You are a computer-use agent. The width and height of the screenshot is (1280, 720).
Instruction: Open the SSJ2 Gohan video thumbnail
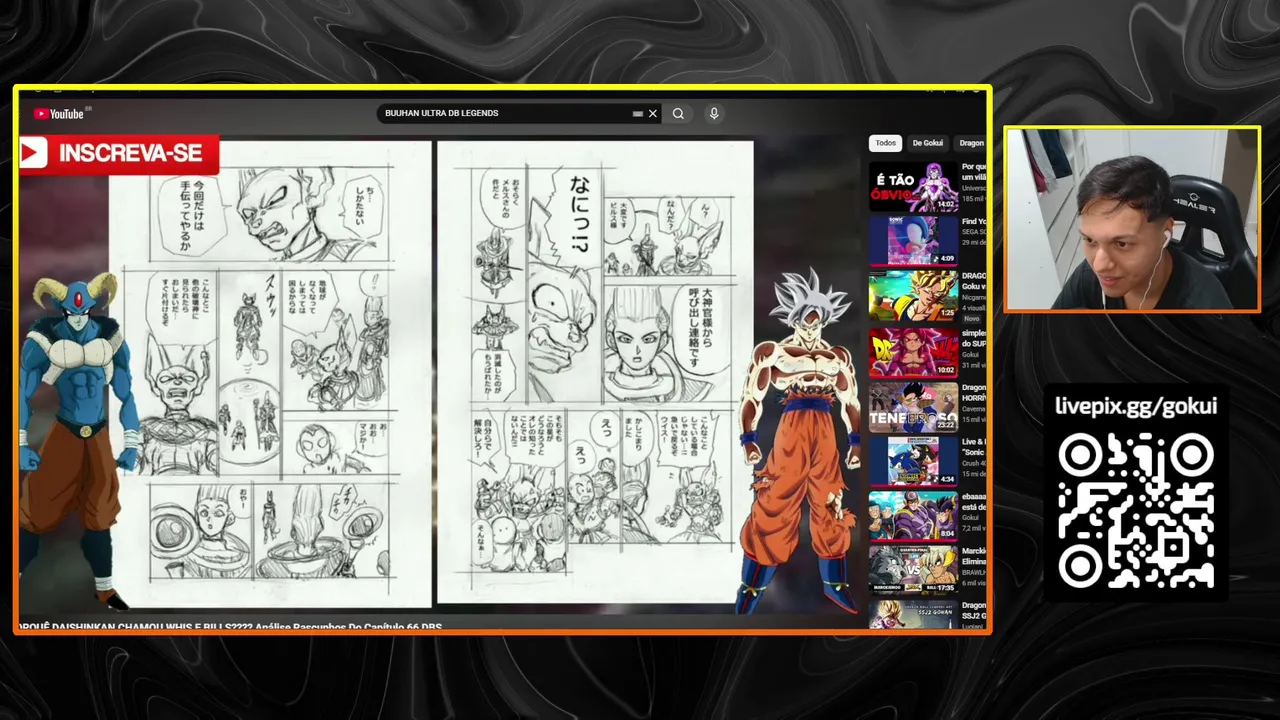click(913, 613)
